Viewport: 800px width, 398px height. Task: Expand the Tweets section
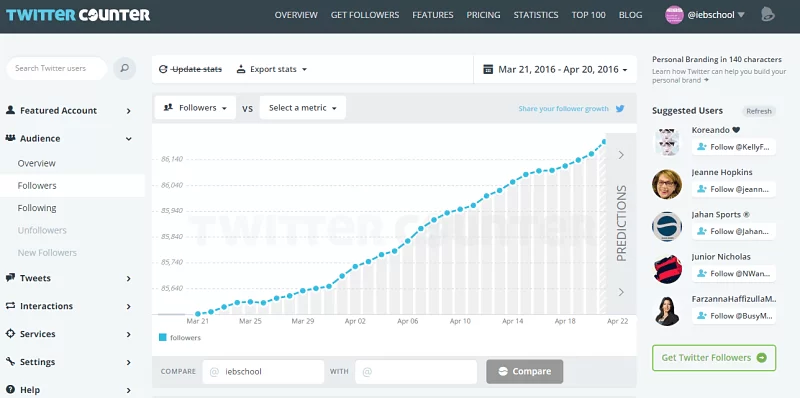coord(129,279)
